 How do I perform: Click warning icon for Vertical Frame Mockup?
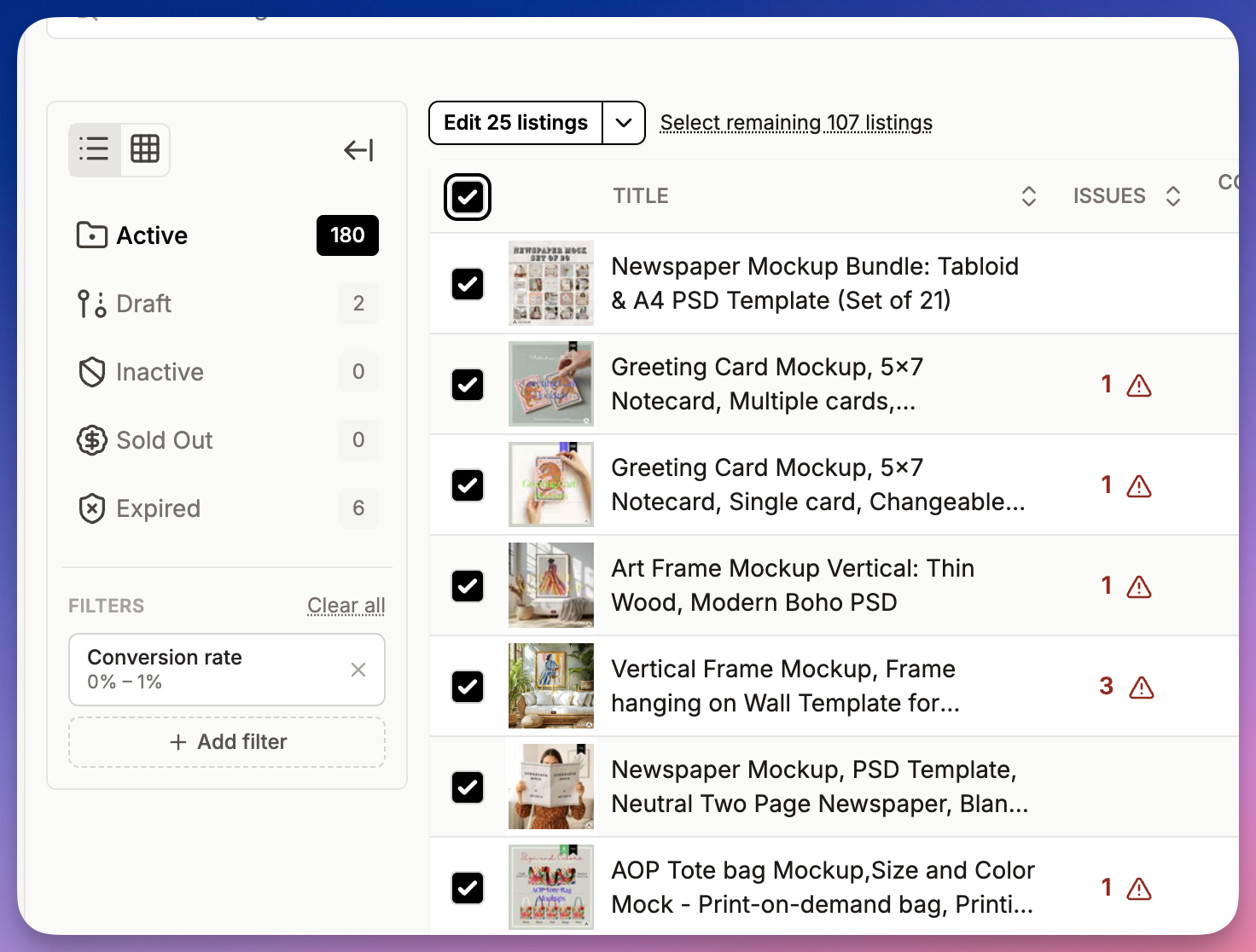point(1142,688)
